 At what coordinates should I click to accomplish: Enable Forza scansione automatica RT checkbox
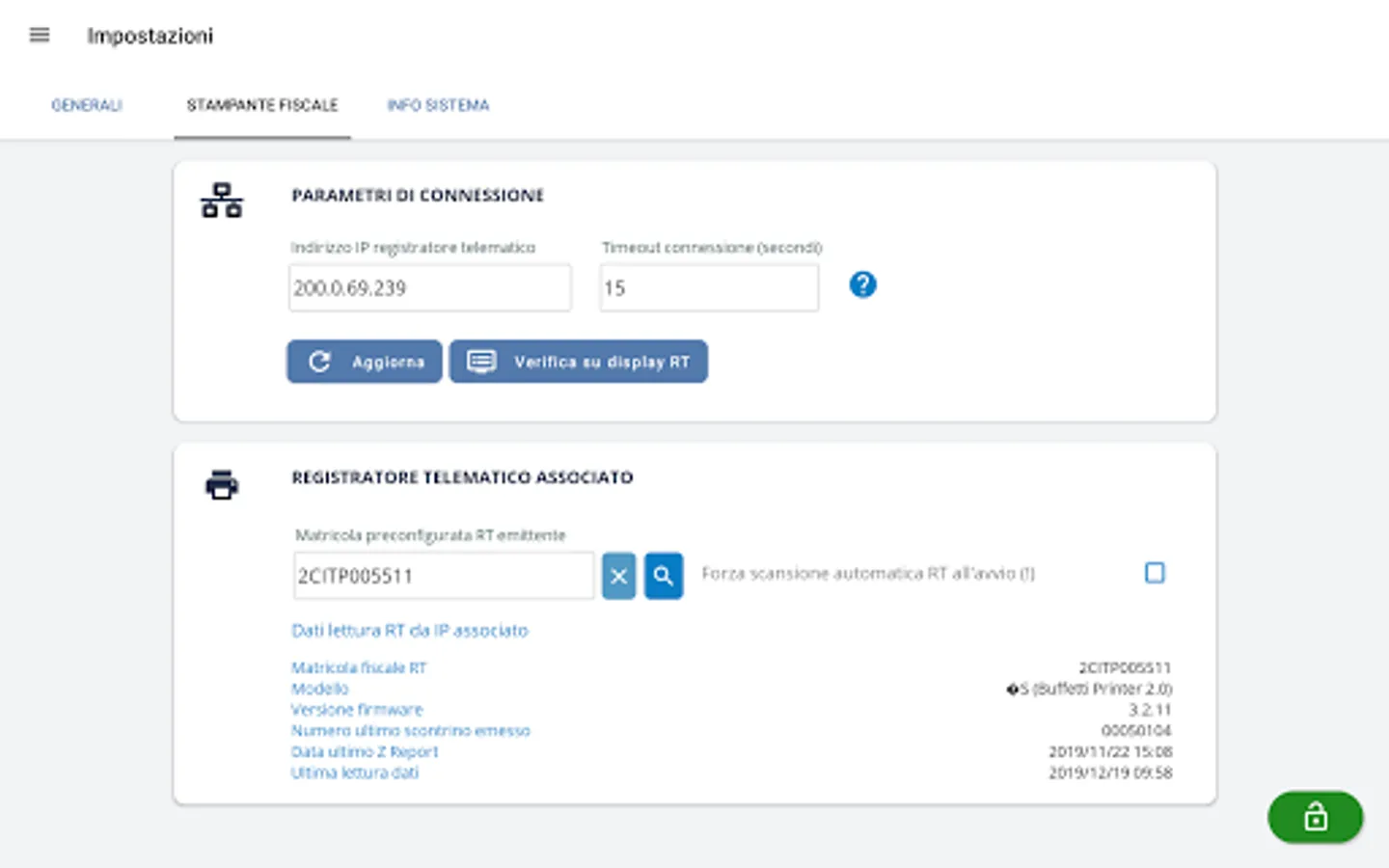pyautogui.click(x=1155, y=573)
